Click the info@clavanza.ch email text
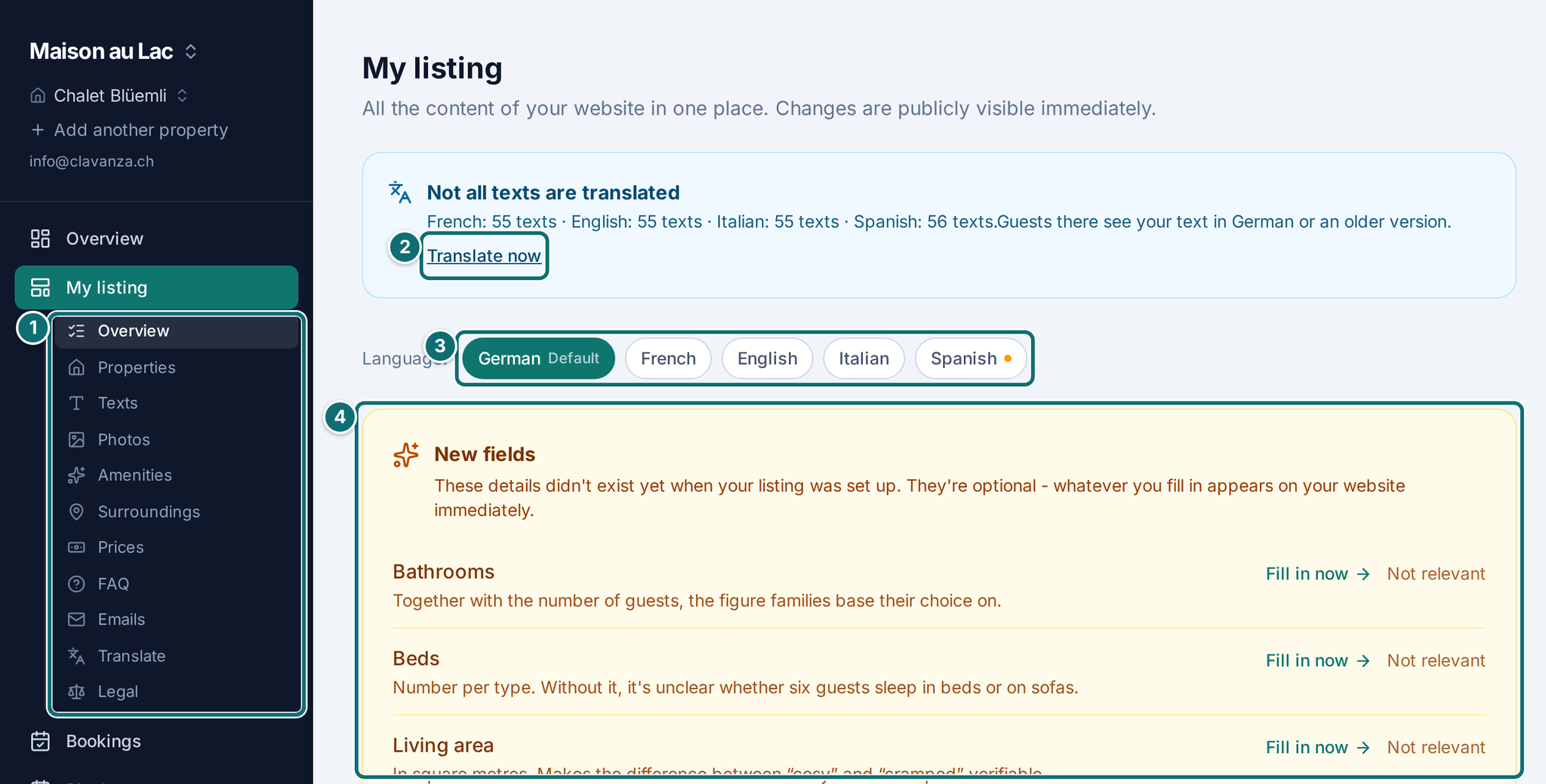The image size is (1546, 784). click(x=91, y=161)
